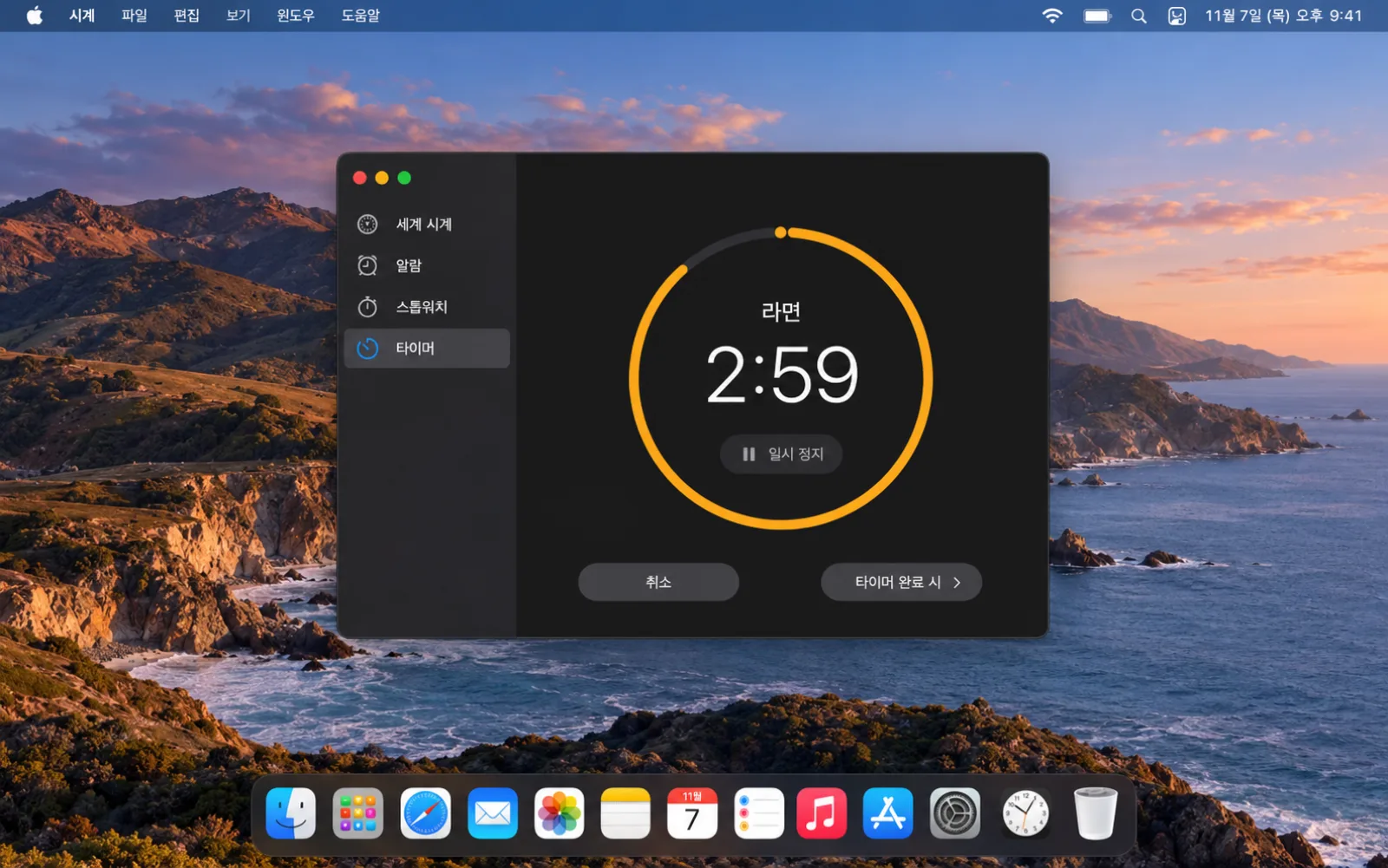The image size is (1388, 868).
Task: Open Mail from the Dock
Action: 492,813
